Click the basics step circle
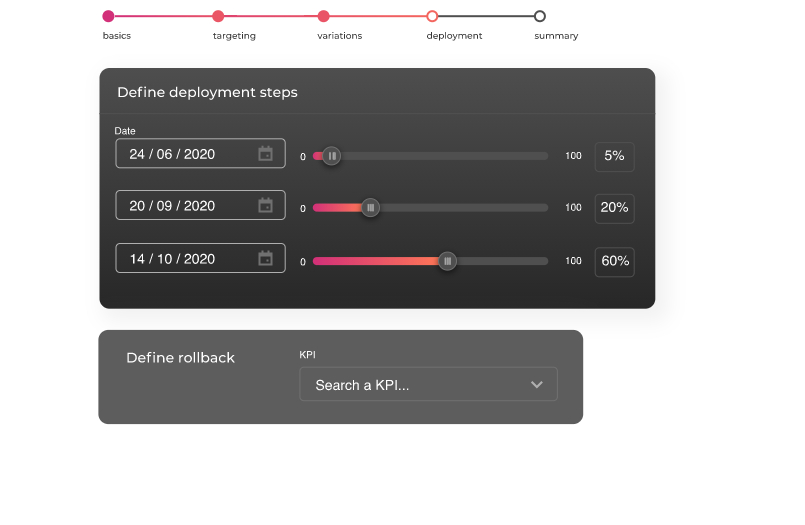Screen dimensions: 805x525 (x=108, y=16)
